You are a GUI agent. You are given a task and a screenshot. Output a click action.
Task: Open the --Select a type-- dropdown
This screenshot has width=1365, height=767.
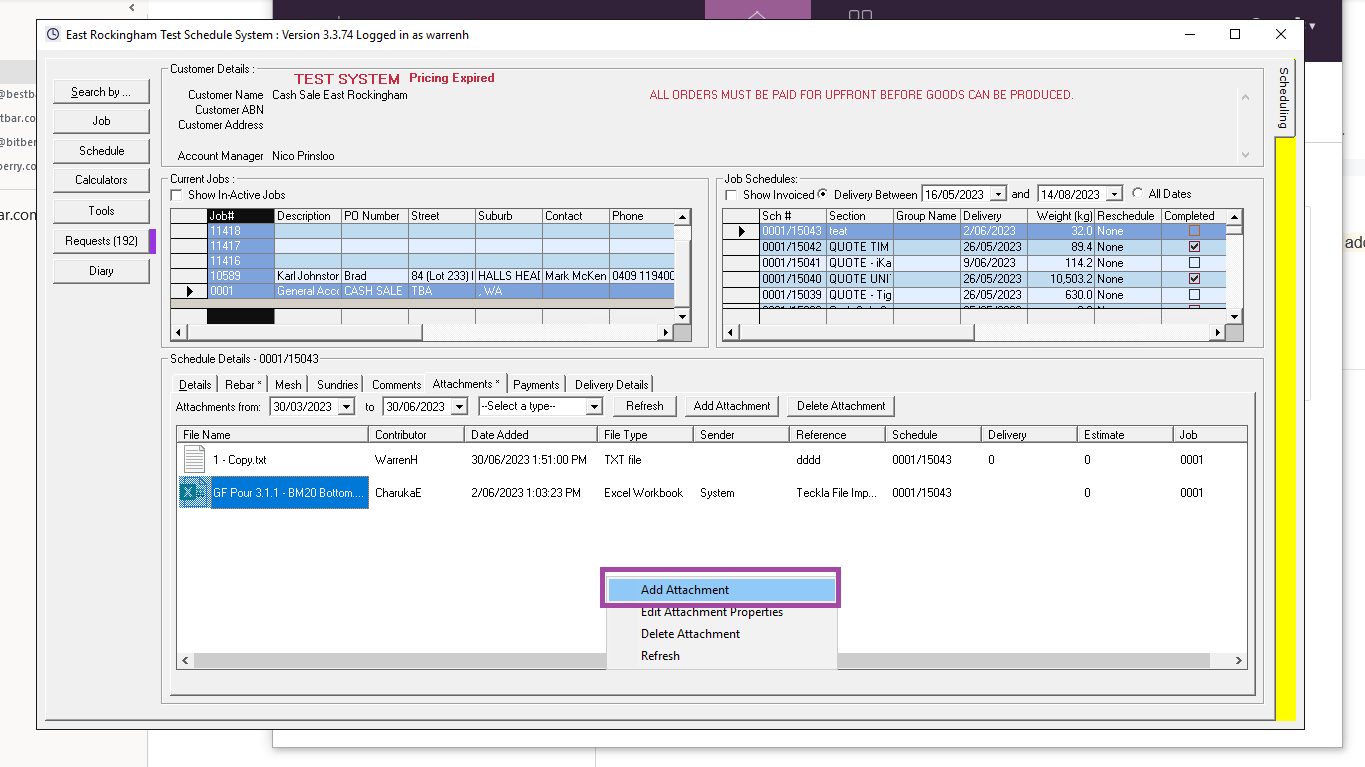point(596,406)
